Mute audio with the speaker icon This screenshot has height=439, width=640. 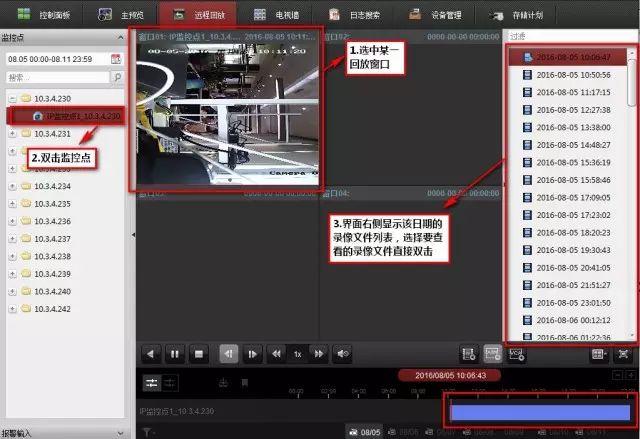click(343, 353)
